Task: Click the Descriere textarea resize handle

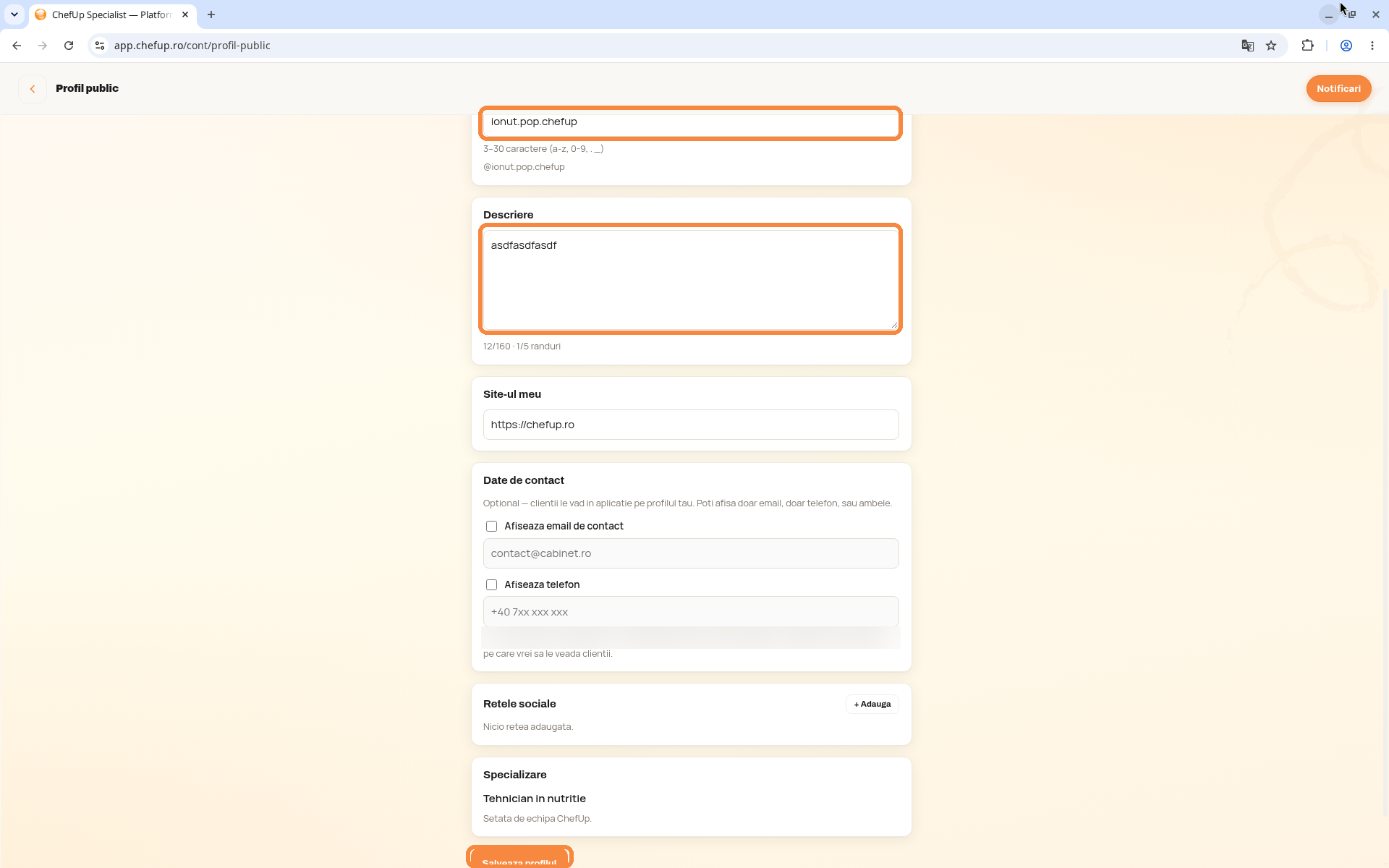Action: click(x=894, y=325)
